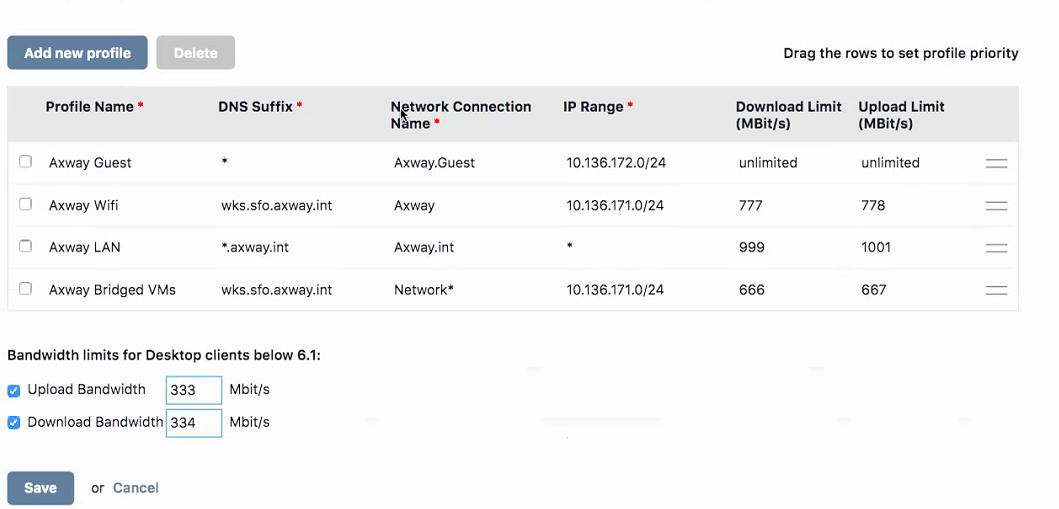1059x509 pixels.
Task: Click the 999 download limit of Axway LAN
Action: [x=752, y=248]
